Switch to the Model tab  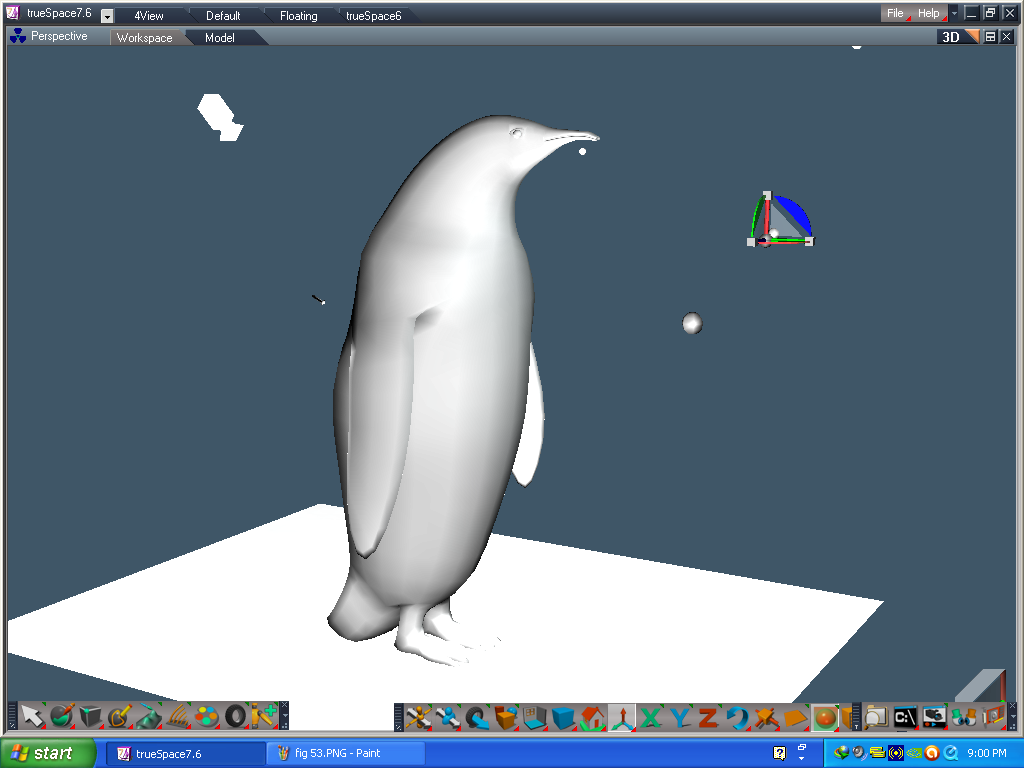click(x=219, y=37)
